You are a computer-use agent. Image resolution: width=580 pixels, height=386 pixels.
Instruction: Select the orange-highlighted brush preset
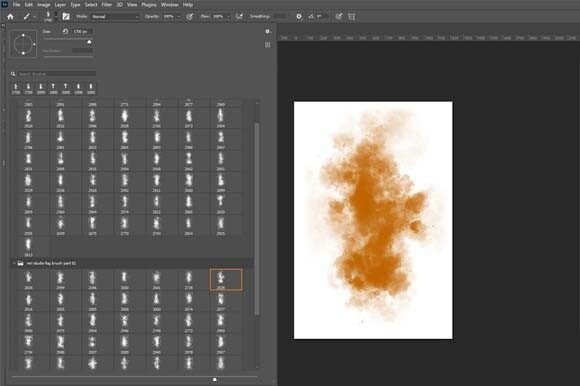click(226, 280)
